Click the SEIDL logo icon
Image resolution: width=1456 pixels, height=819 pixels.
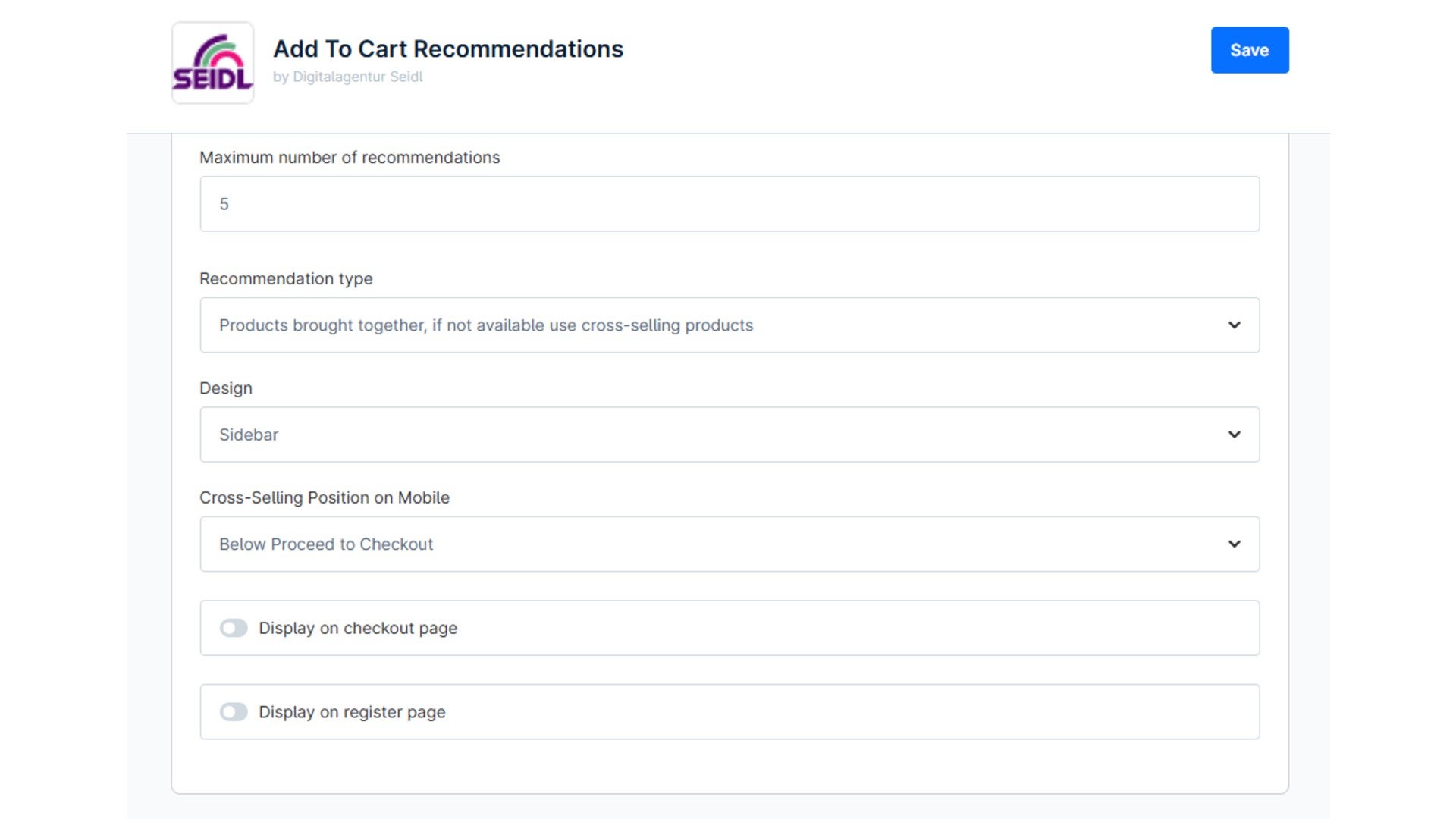[x=212, y=63]
